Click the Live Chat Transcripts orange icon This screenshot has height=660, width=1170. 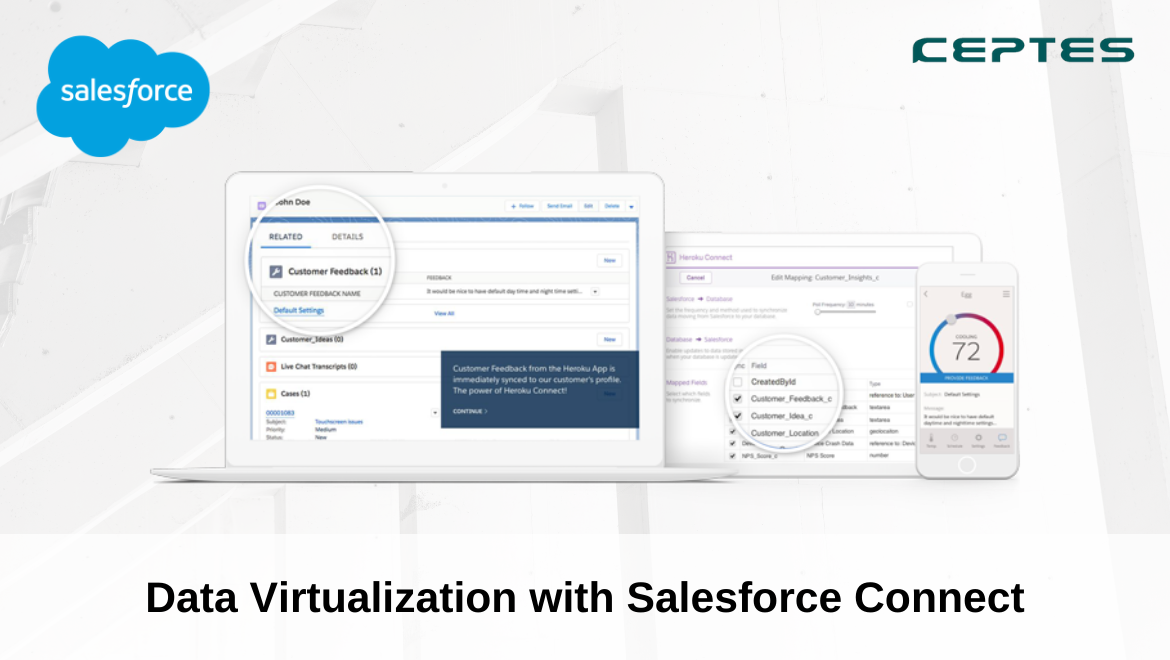pos(271,366)
